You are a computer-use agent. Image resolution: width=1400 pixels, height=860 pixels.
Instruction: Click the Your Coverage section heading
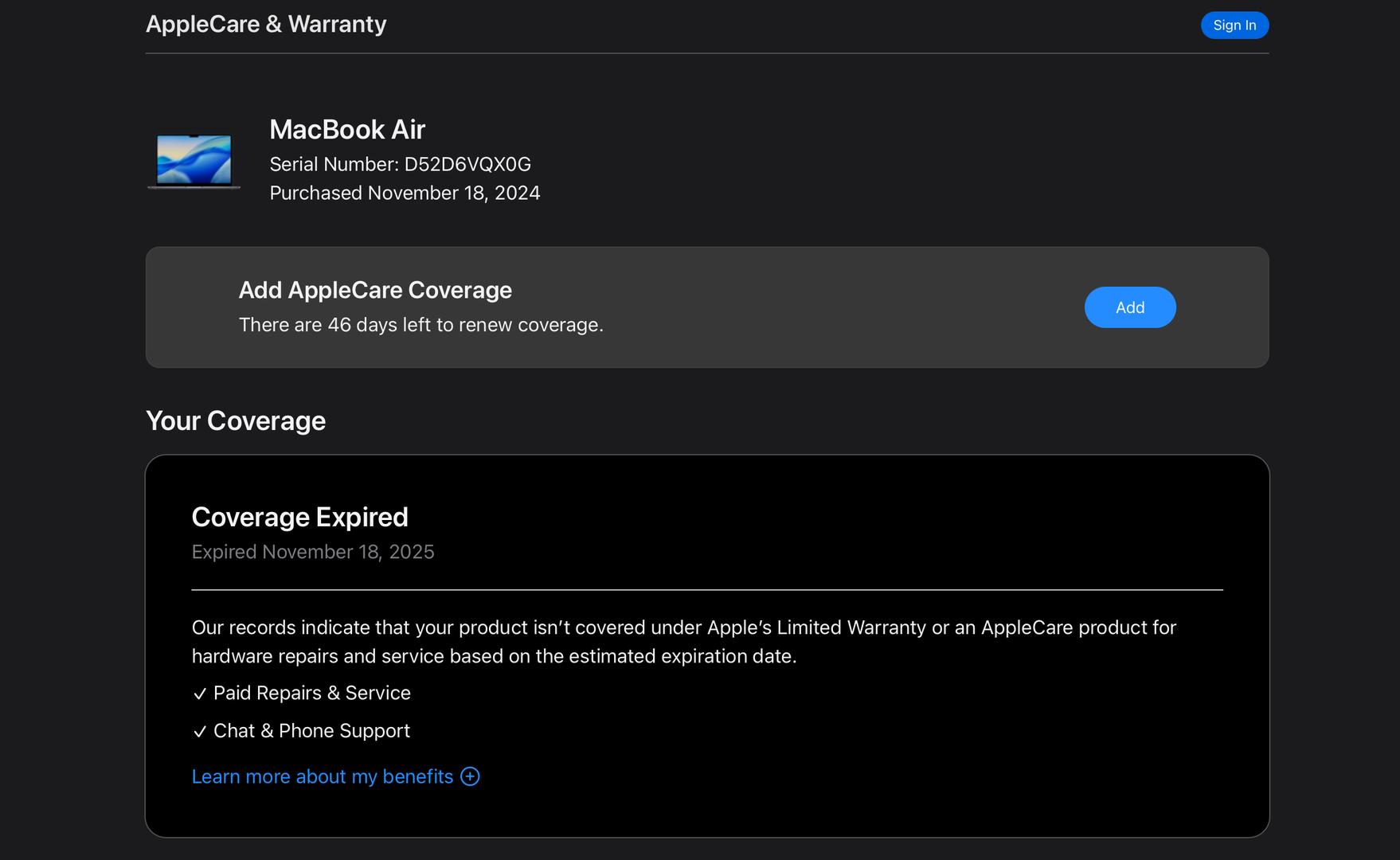click(x=236, y=420)
